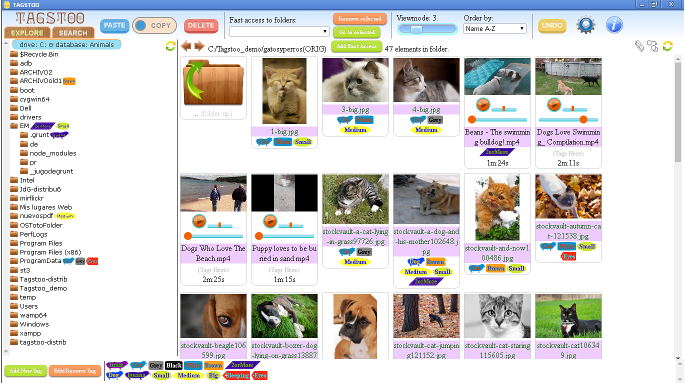Play Dogs Who Love The Beach video
685x383 pixels.
[x=199, y=221]
